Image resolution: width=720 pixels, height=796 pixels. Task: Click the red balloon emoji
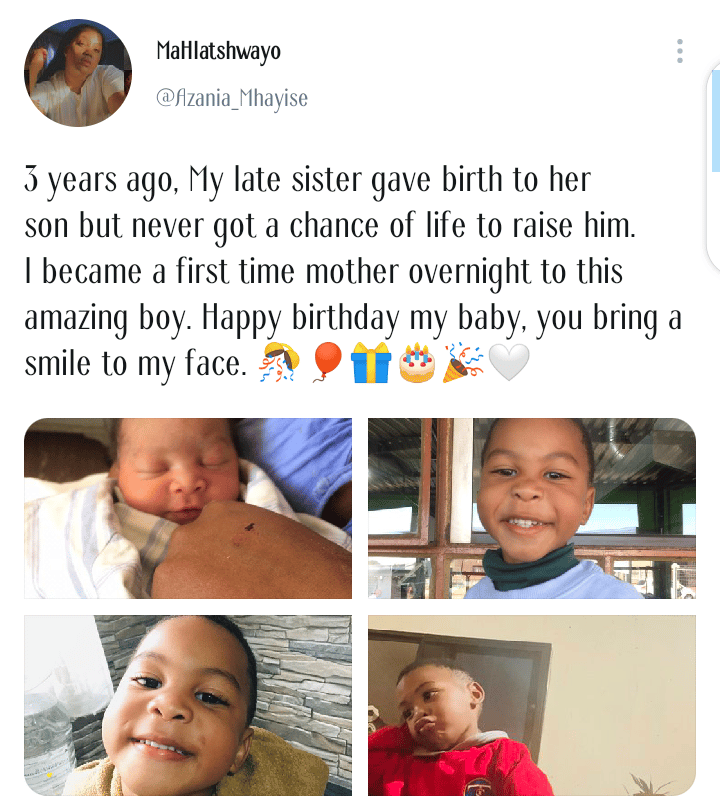pyautogui.click(x=327, y=364)
